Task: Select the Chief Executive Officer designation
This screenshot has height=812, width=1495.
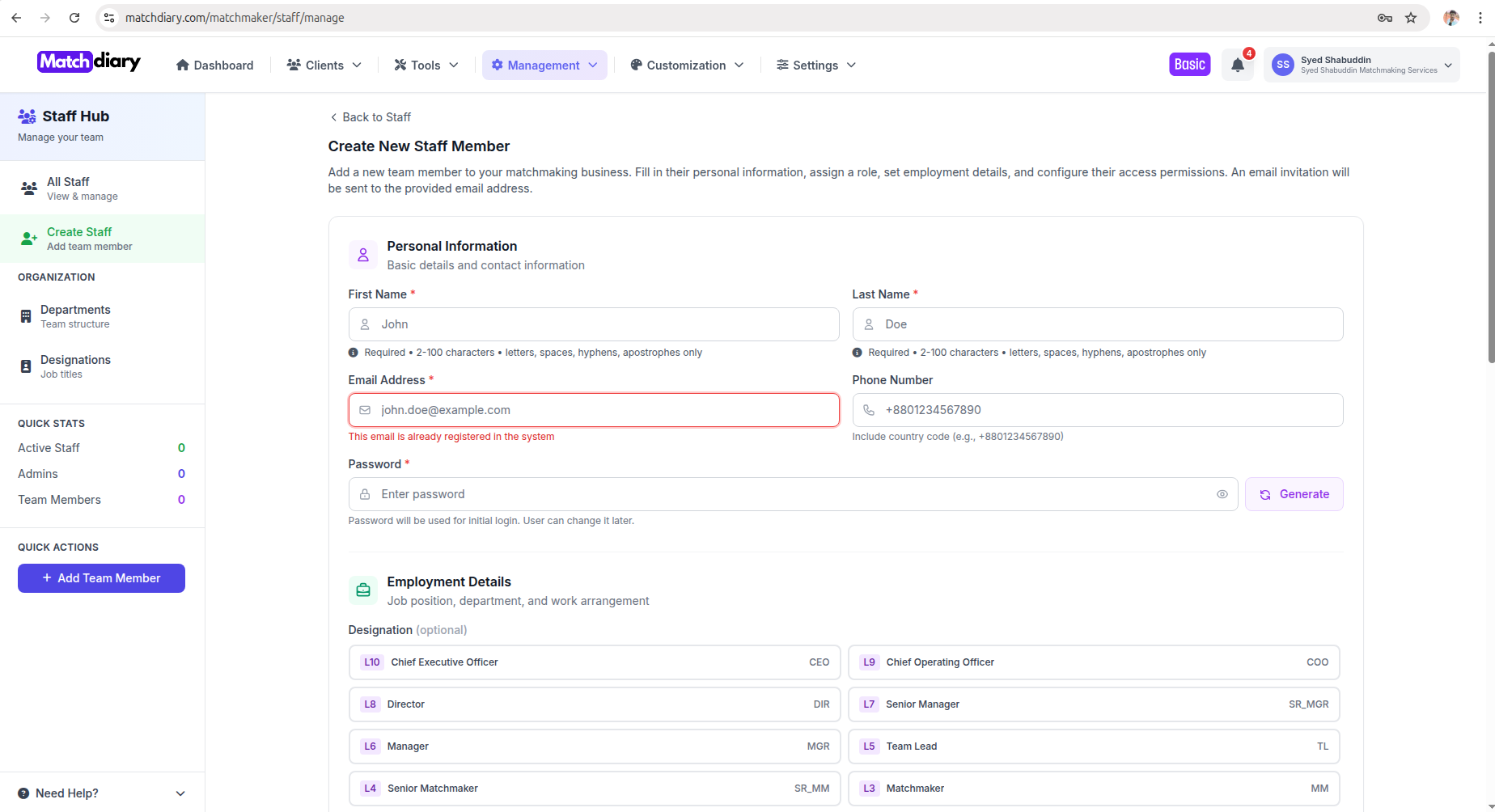Action: pos(595,662)
